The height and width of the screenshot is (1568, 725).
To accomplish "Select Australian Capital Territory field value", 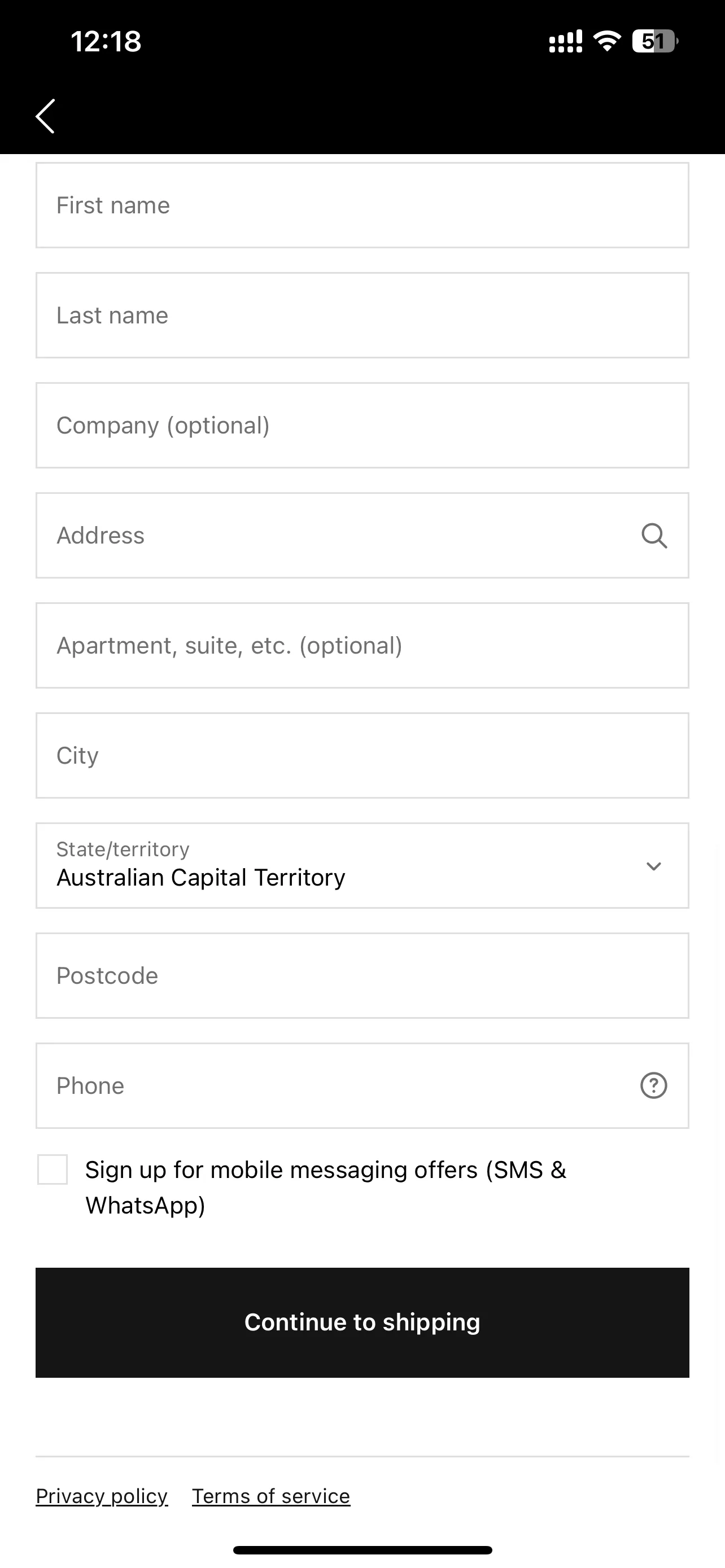I will tap(201, 878).
